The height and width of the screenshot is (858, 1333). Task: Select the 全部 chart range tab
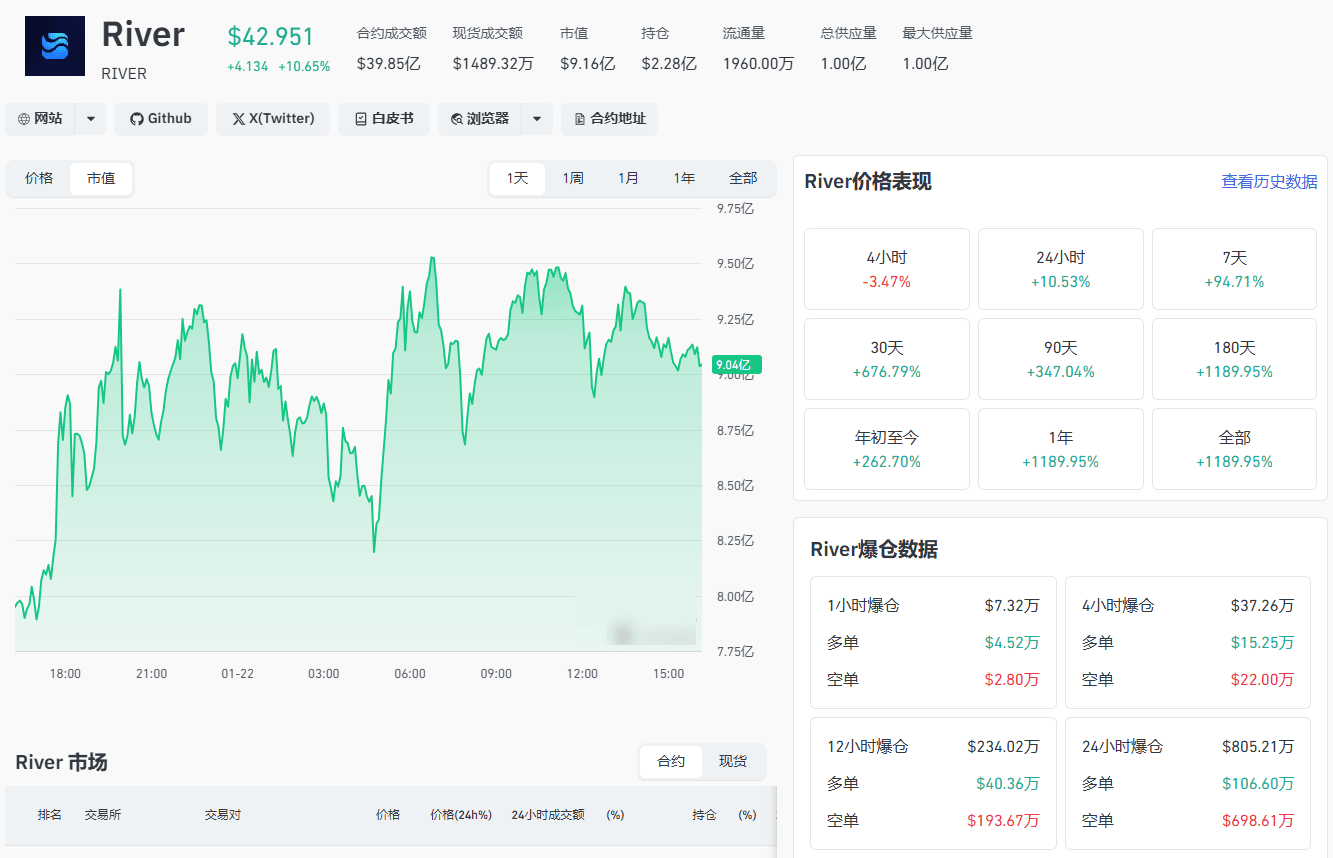point(743,178)
